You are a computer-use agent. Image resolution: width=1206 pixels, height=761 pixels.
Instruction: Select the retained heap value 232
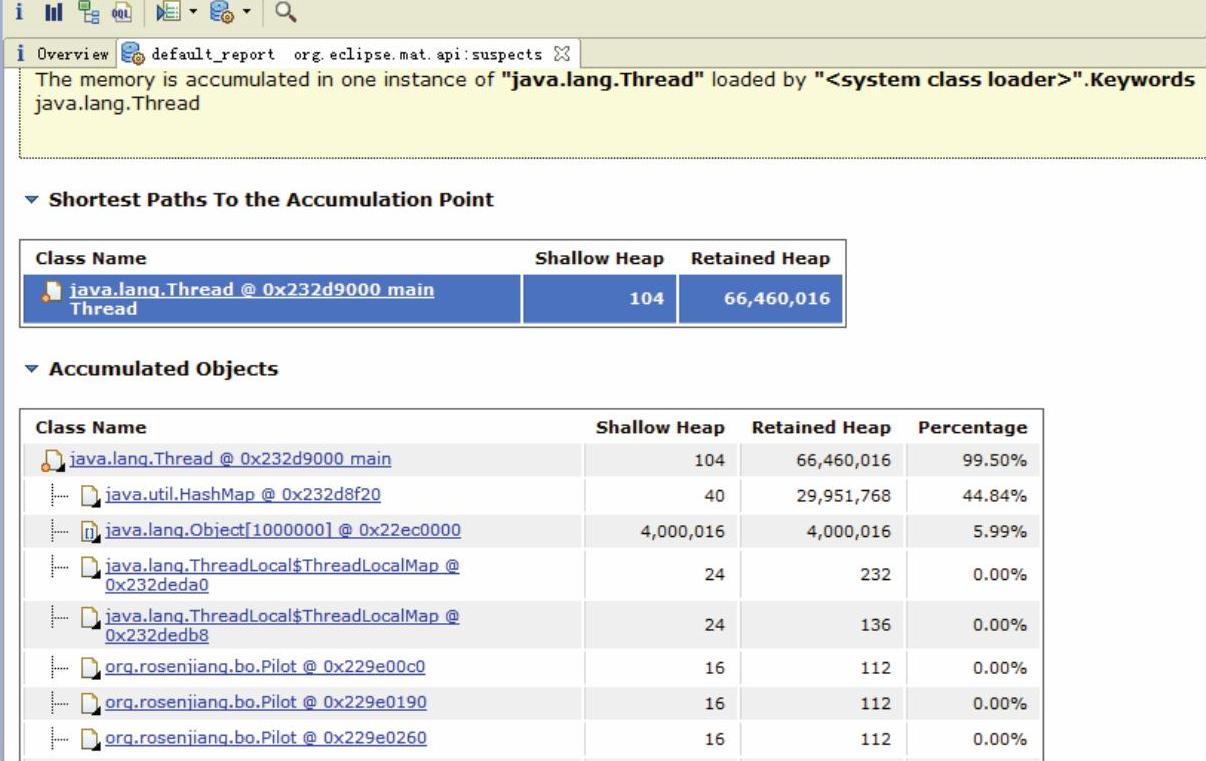[x=874, y=575]
